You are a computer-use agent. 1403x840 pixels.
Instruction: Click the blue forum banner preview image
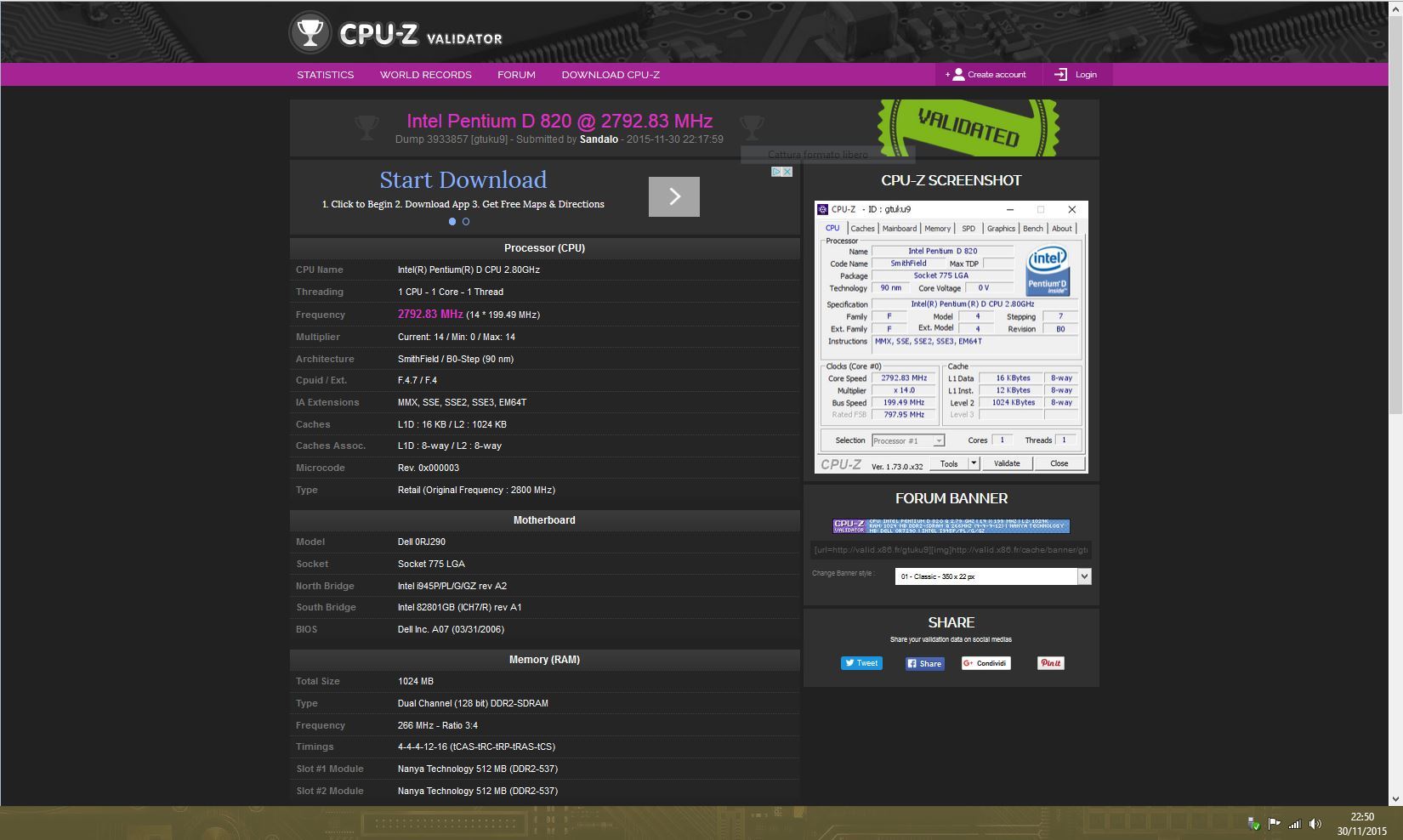[951, 526]
